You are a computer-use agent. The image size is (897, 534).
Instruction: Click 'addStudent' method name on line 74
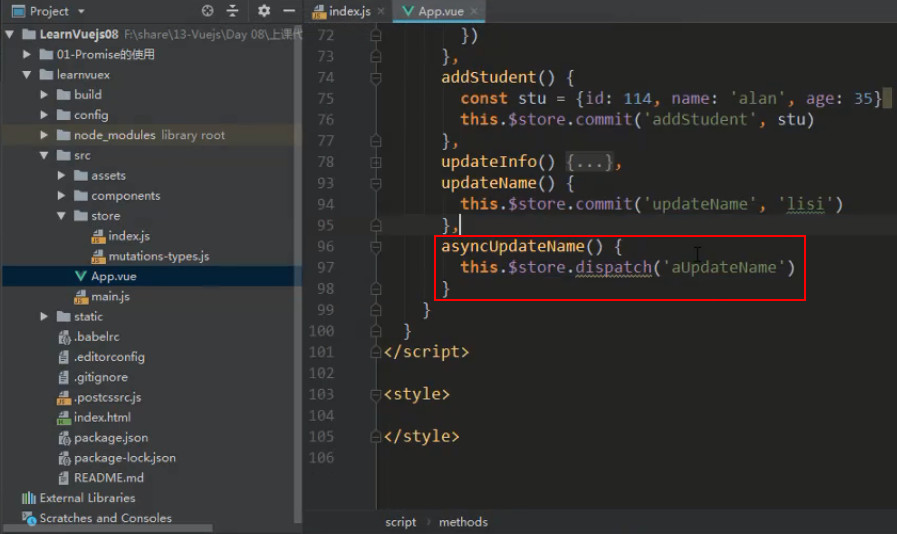point(489,77)
